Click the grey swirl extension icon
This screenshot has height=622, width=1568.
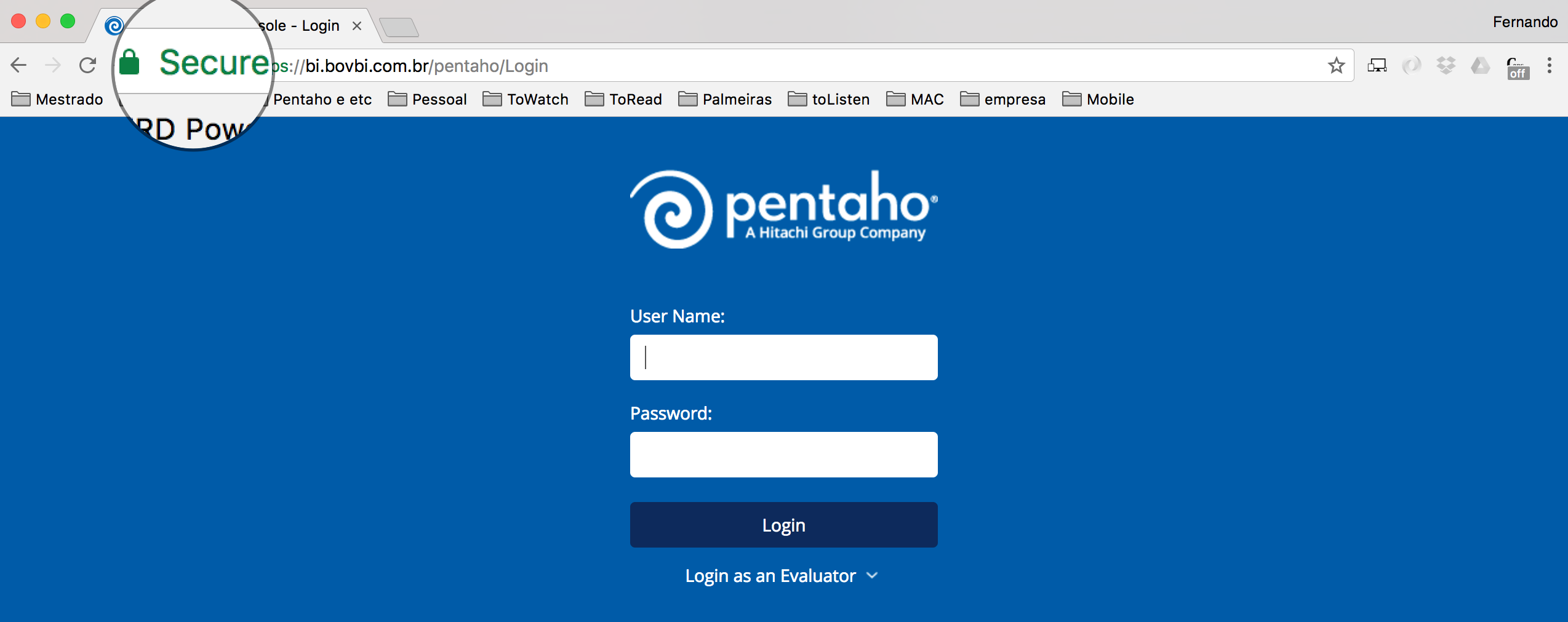(x=1412, y=65)
